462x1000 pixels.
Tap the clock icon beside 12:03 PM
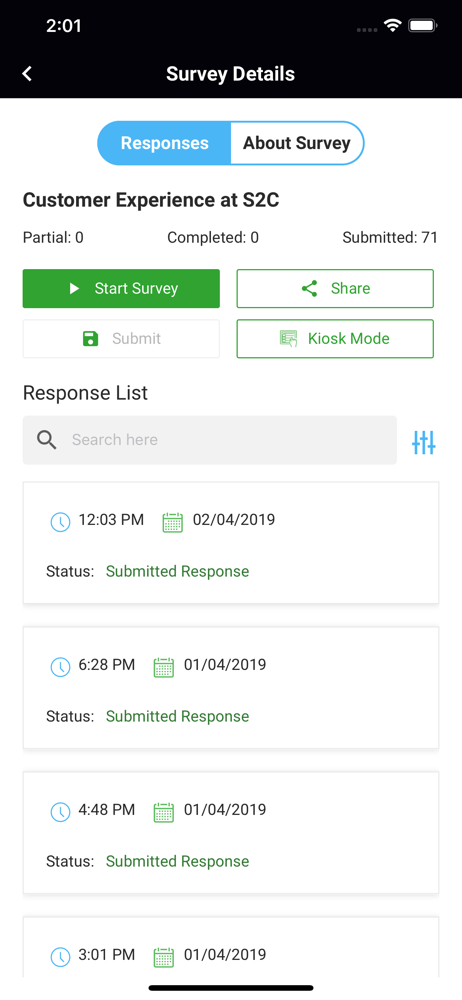pos(60,522)
